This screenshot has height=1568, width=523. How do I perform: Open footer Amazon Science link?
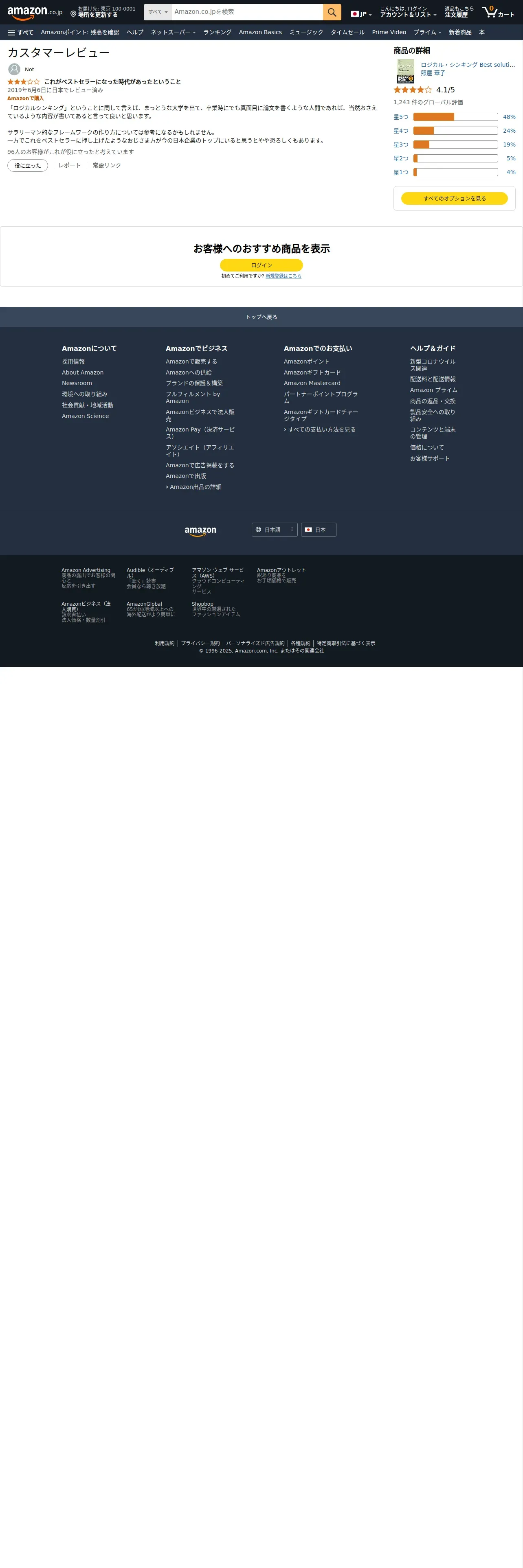click(85, 416)
